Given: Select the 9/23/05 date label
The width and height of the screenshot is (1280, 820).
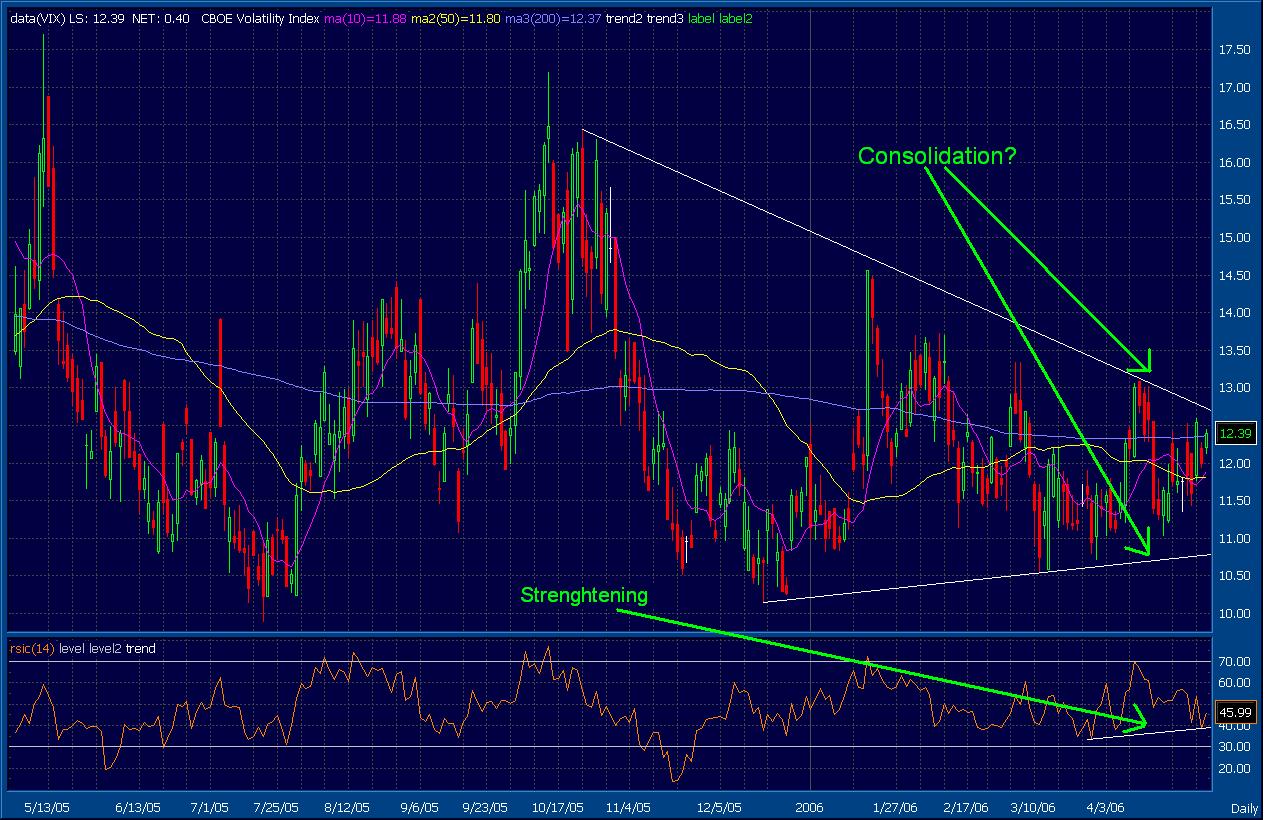Looking at the screenshot, I should 487,806.
